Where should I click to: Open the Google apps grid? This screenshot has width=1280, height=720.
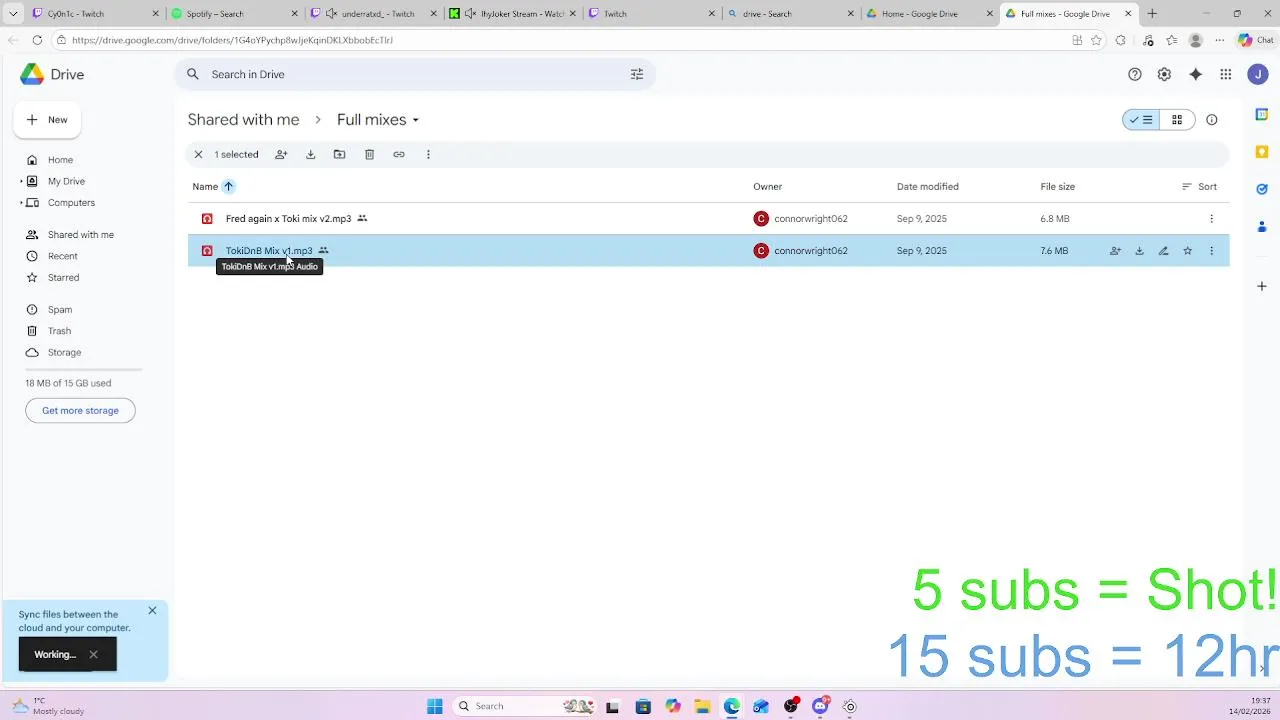pyautogui.click(x=1226, y=74)
